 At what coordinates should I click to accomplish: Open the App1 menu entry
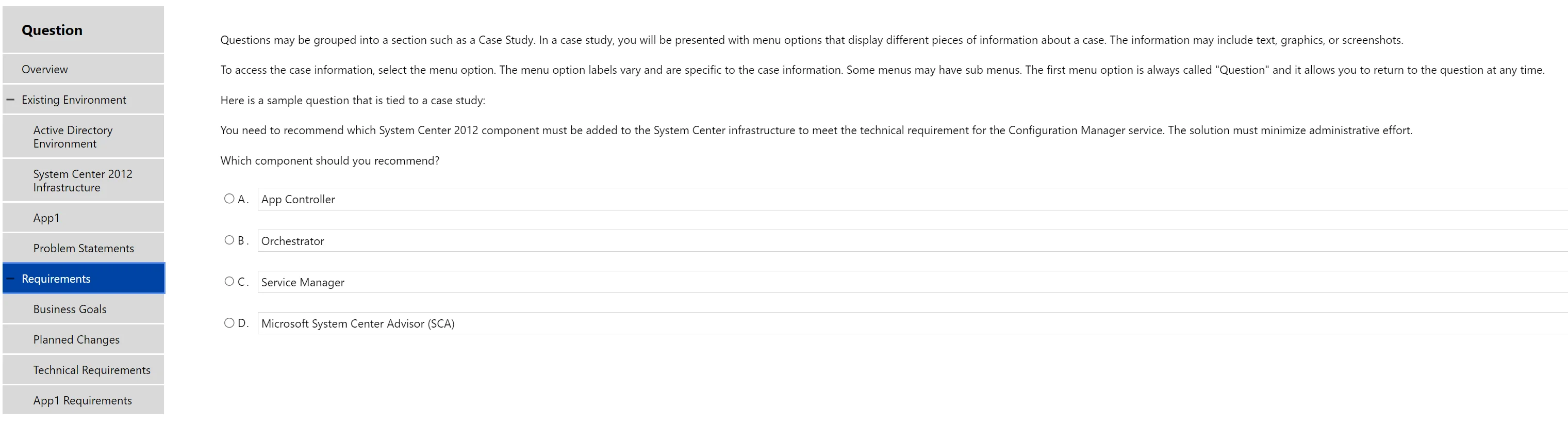pos(46,218)
